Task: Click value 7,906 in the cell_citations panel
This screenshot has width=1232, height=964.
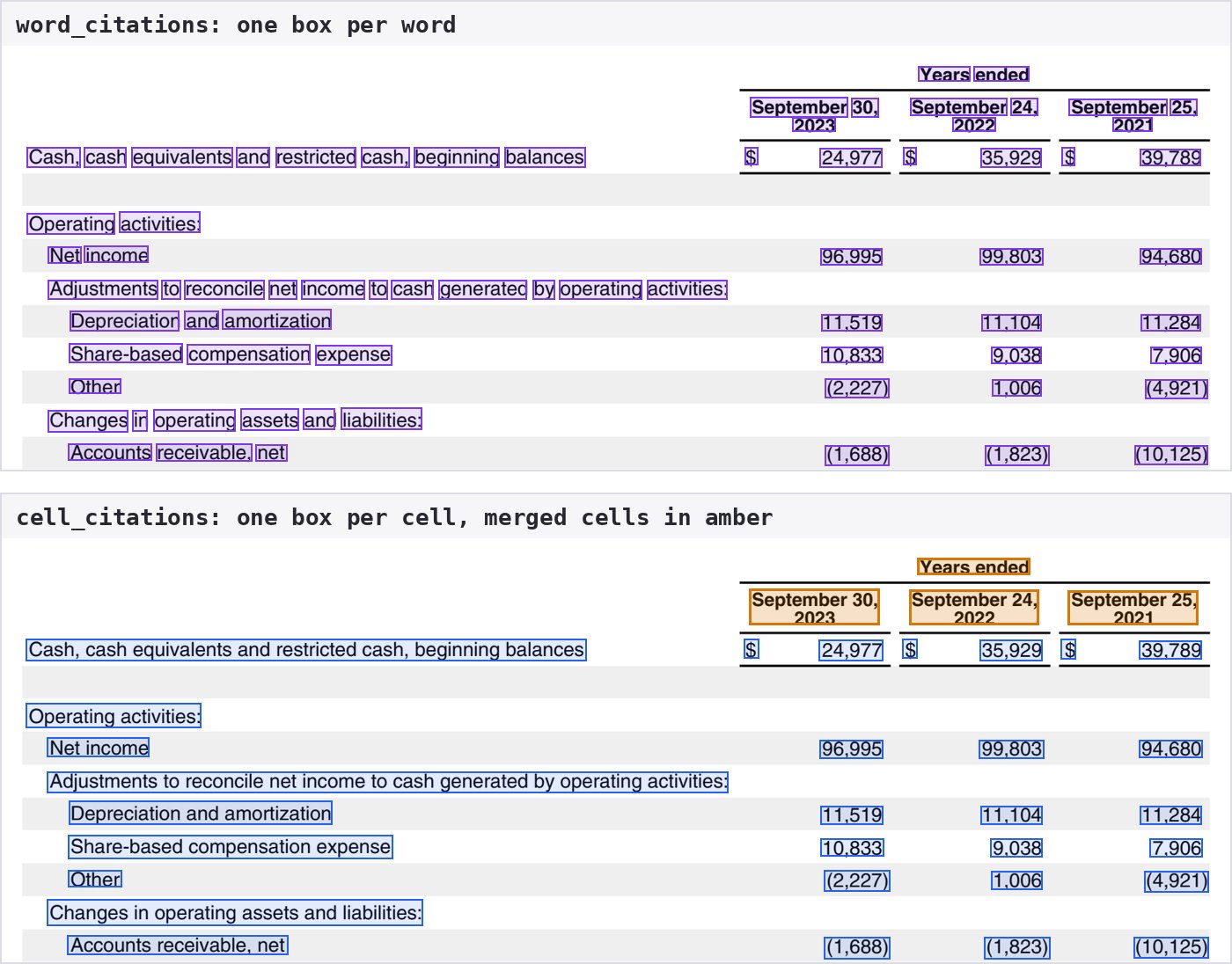Action: click(x=1176, y=848)
